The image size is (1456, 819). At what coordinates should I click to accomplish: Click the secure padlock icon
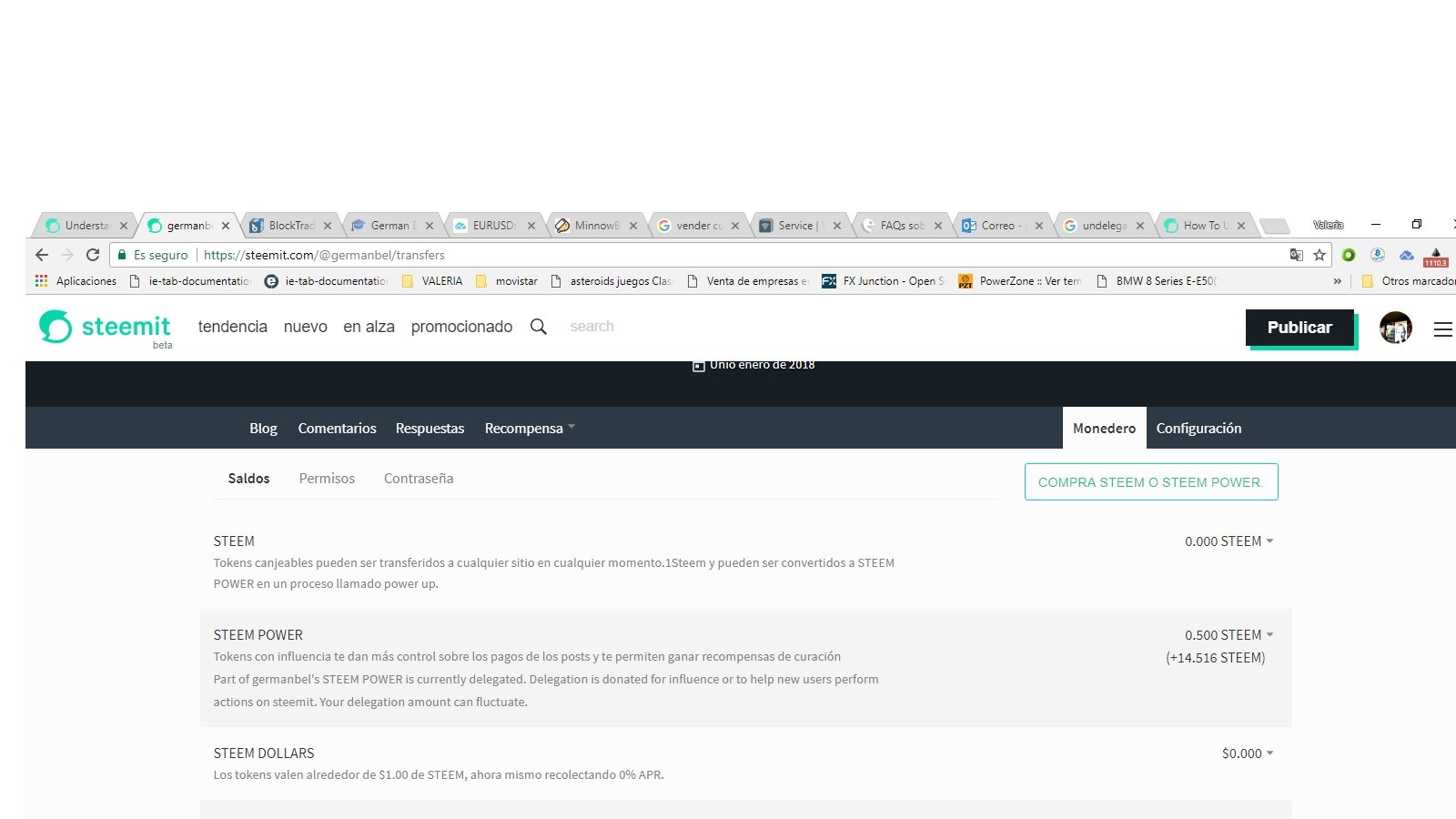point(122,255)
